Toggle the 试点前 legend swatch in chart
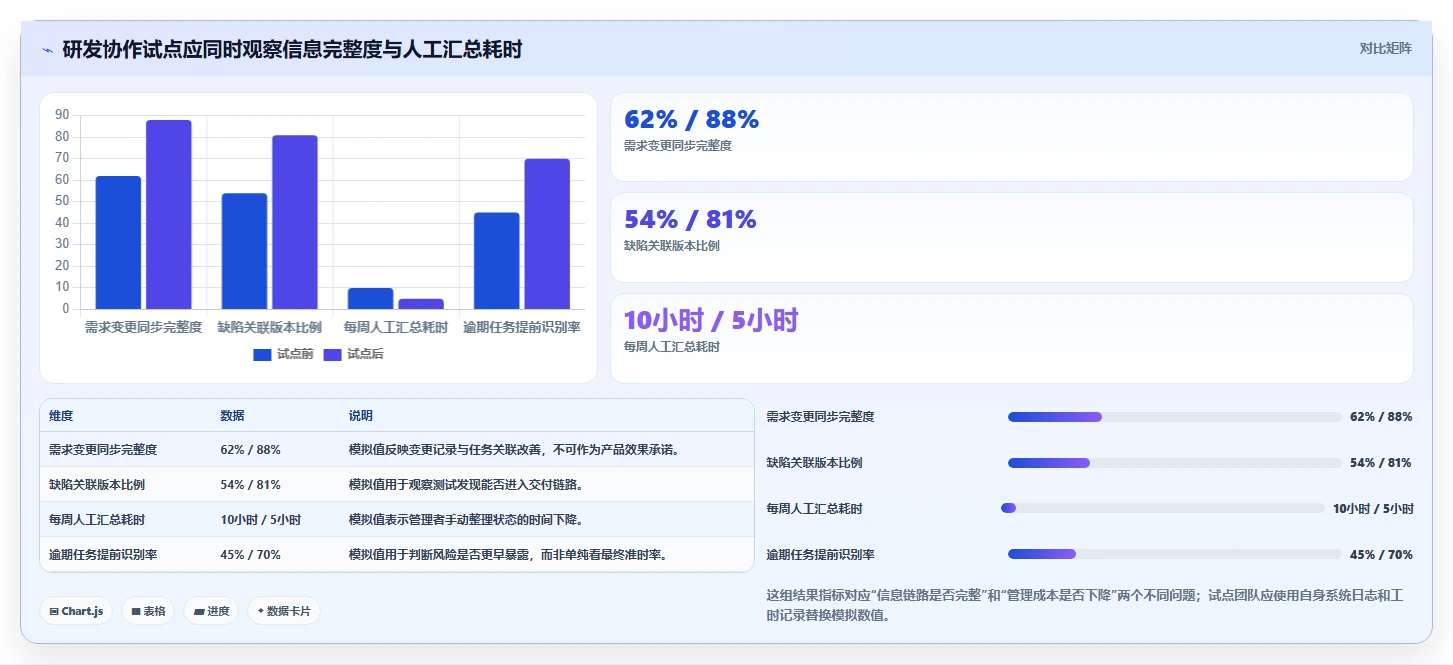The width and height of the screenshot is (1453, 665). coord(263,354)
